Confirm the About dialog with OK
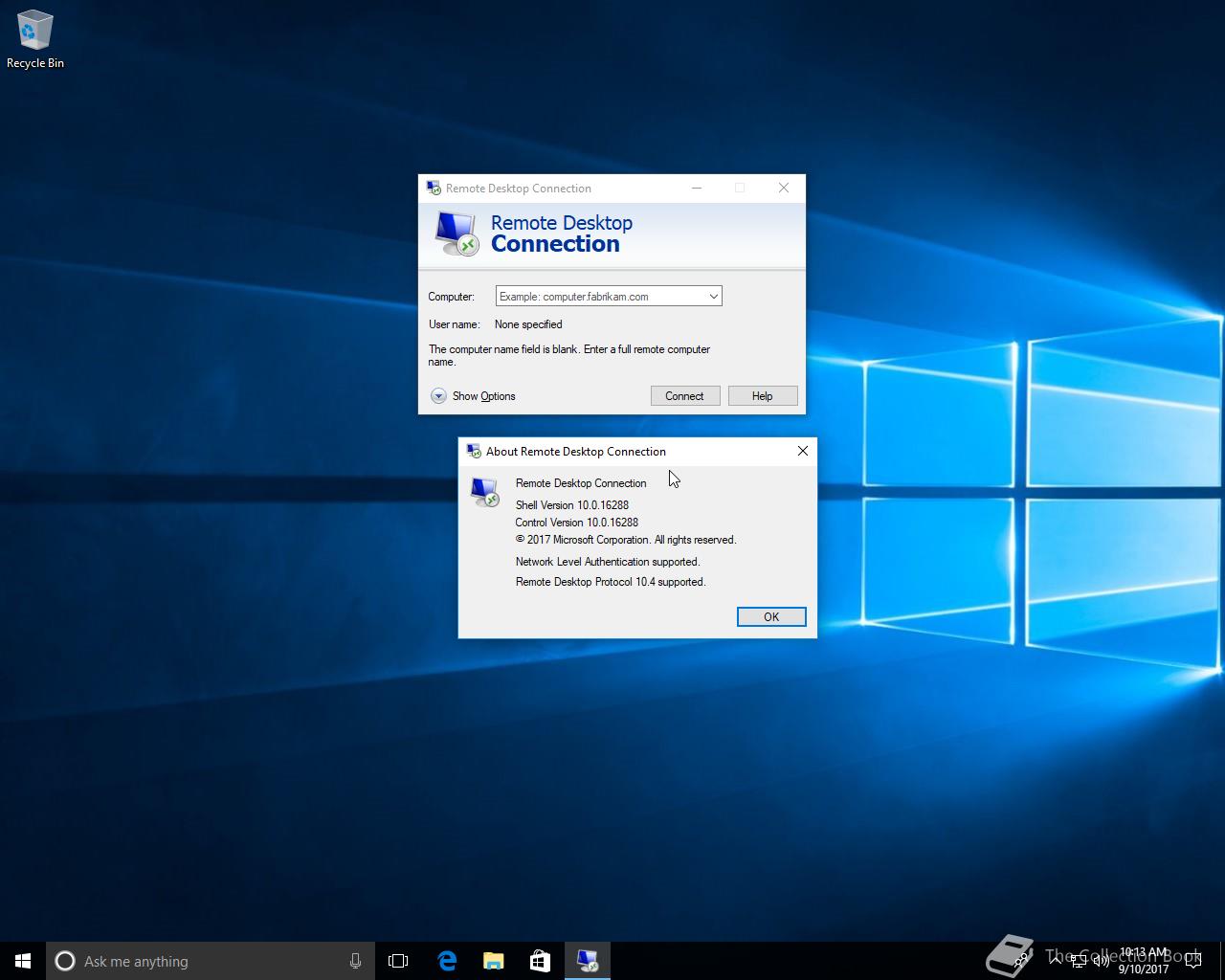The width and height of the screenshot is (1225, 980). pyautogui.click(x=771, y=617)
